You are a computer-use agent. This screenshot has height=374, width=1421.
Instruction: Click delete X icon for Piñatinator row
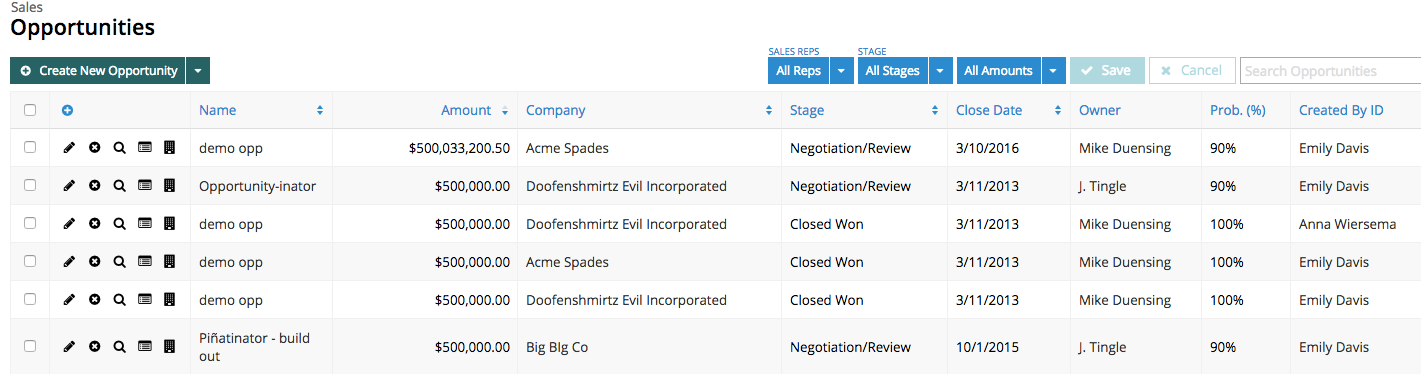(x=94, y=347)
